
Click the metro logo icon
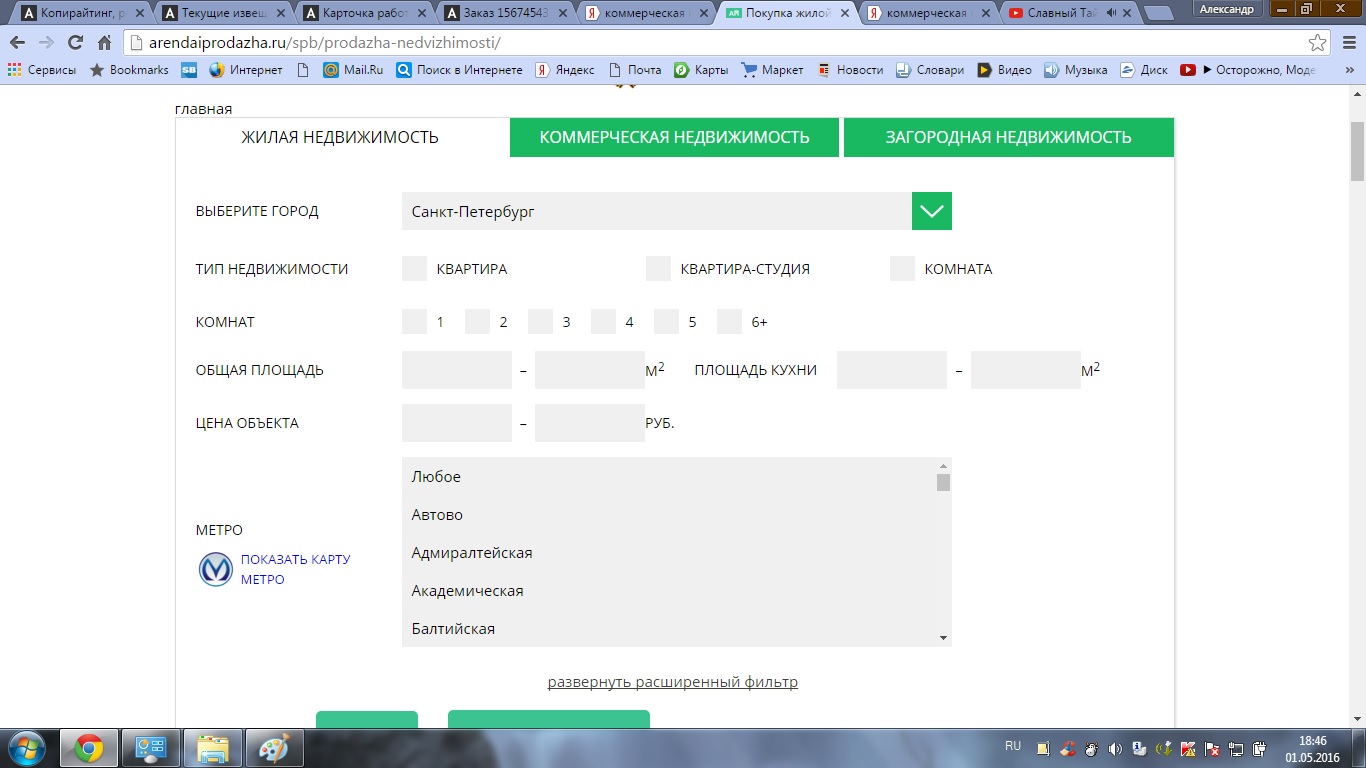click(216, 569)
